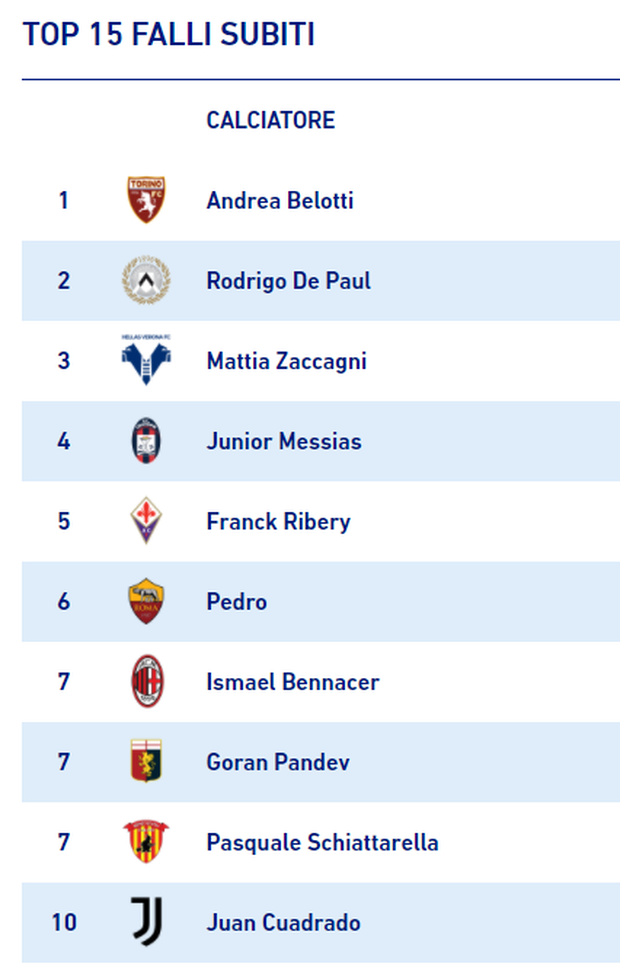Screen dimensions: 620x973
Task: Click the Juventus club logo
Action: tap(146, 922)
